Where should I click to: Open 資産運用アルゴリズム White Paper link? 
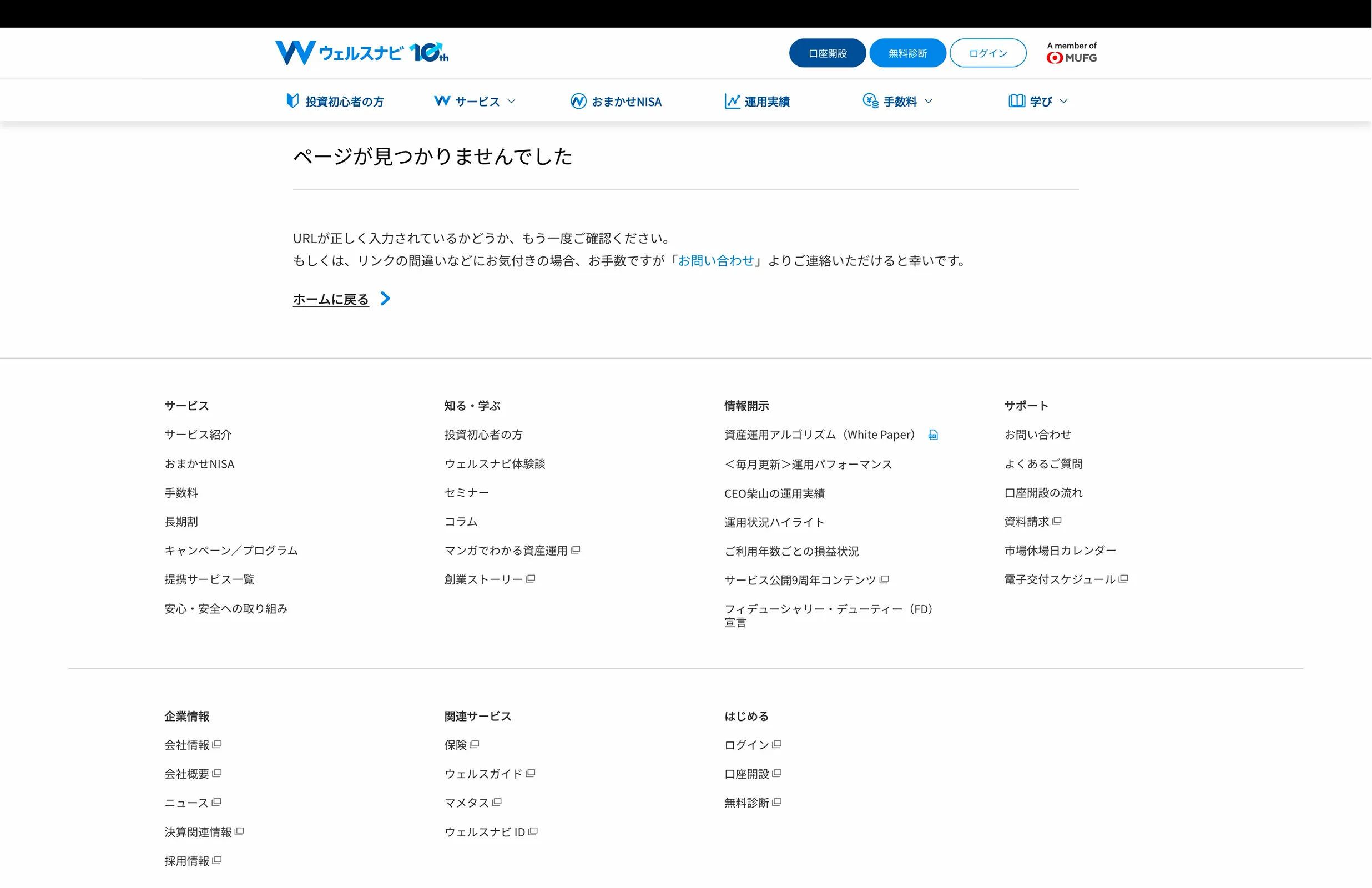(819, 435)
